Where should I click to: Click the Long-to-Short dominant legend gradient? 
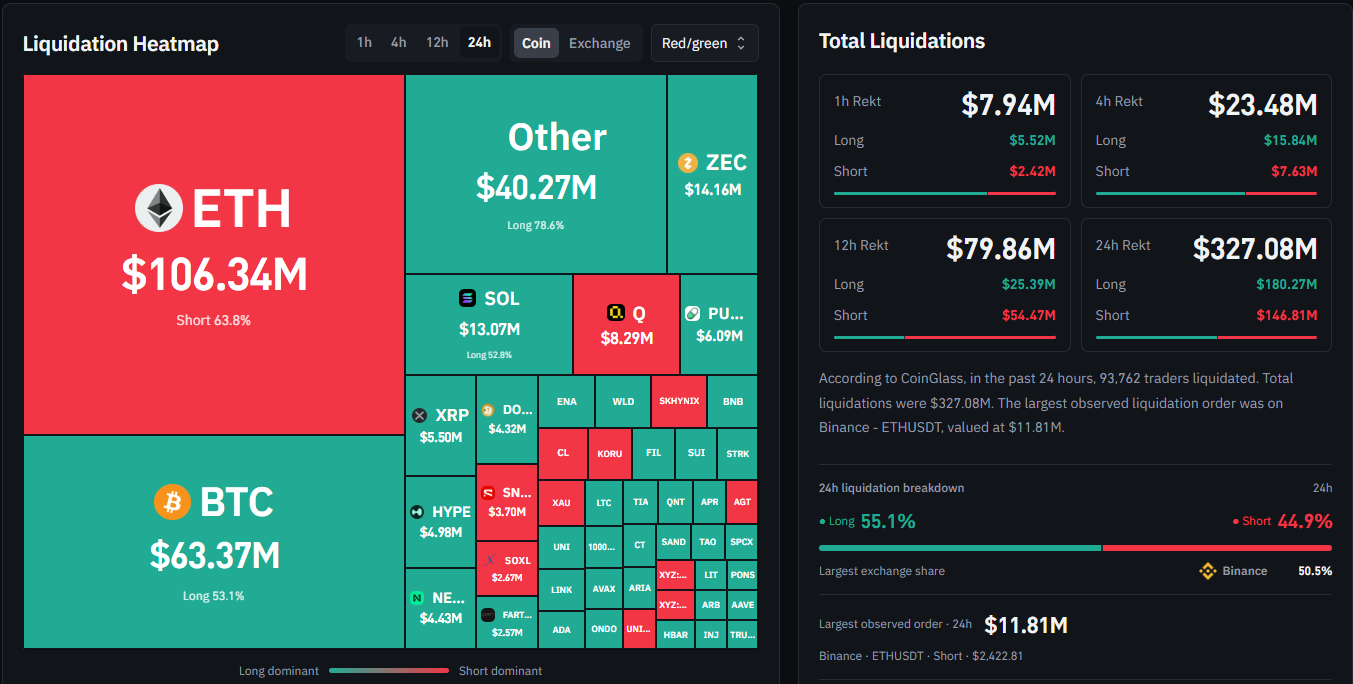[389, 671]
